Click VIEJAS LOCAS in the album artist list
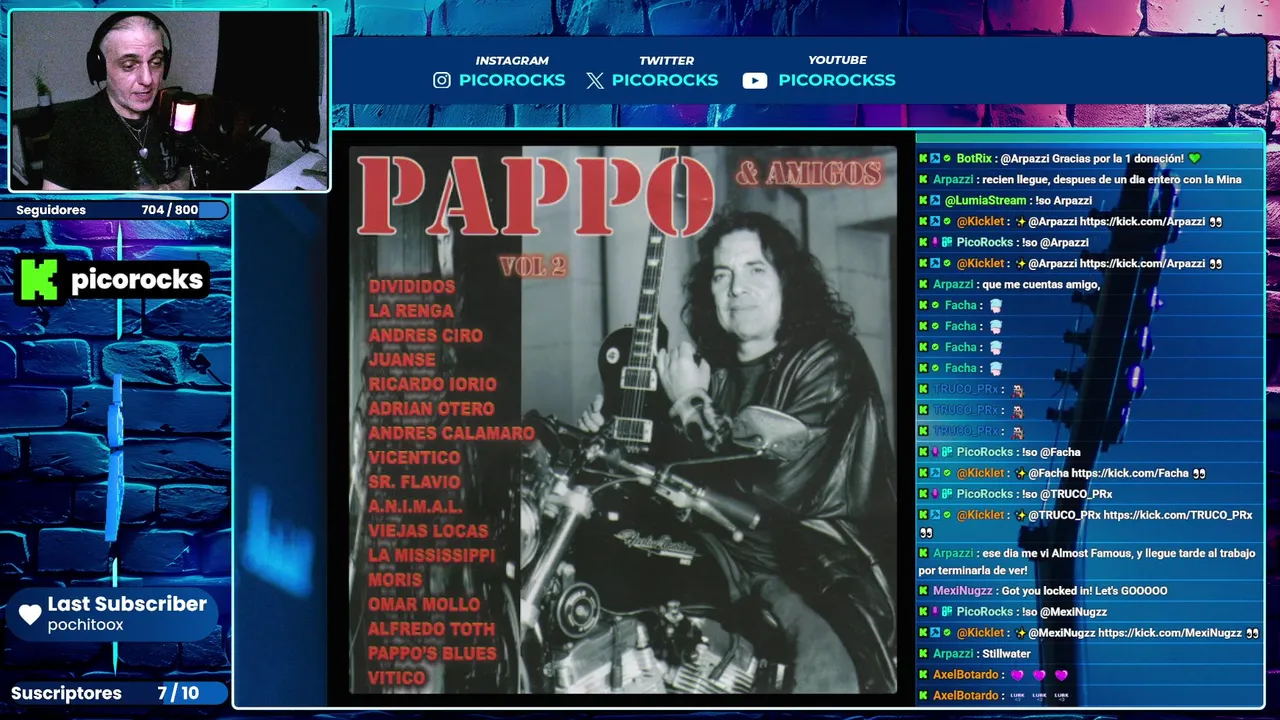Screen dimensions: 1280x720 pyautogui.click(x=428, y=531)
